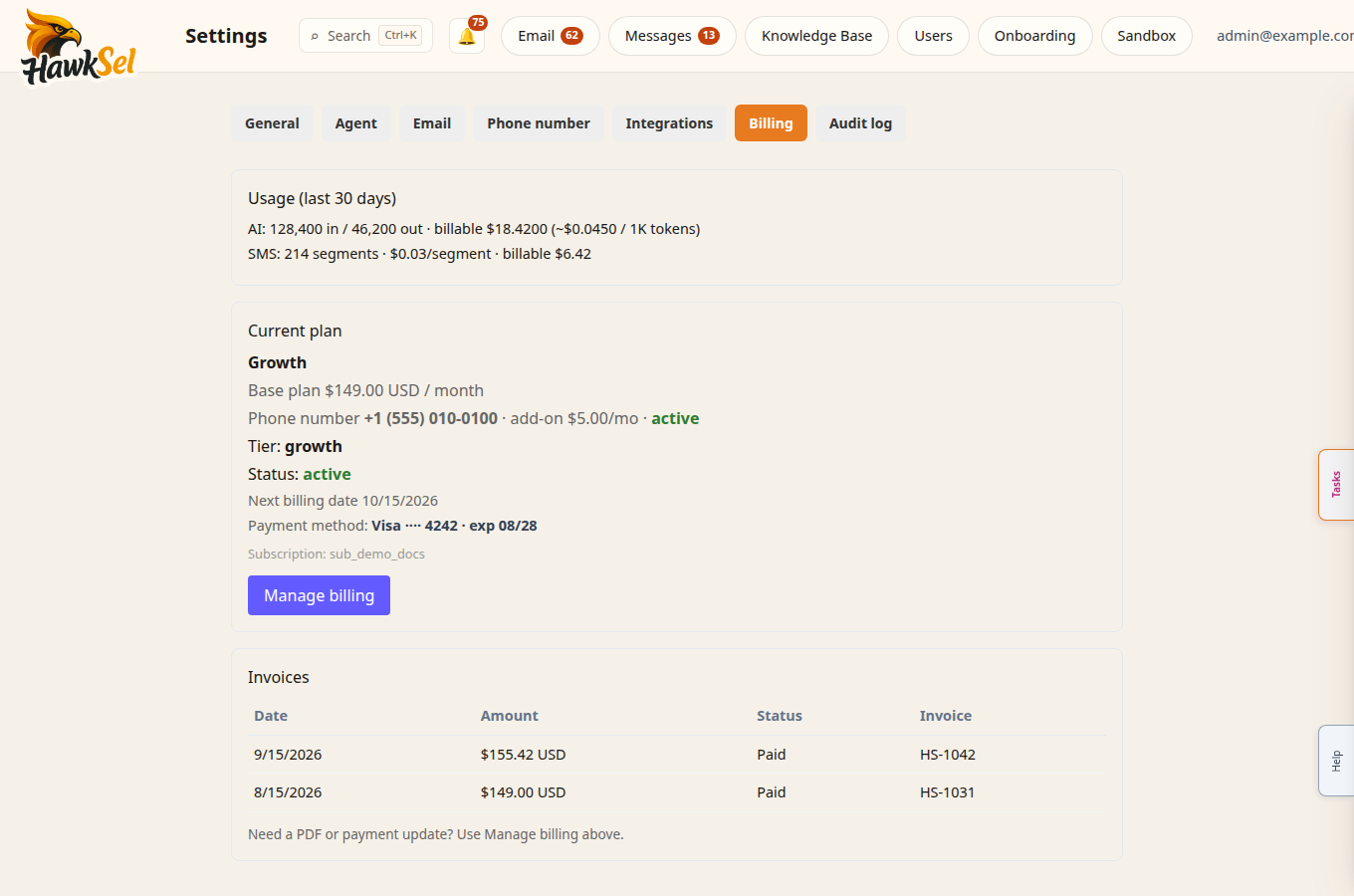The height and width of the screenshot is (896, 1354).
Task: Click the Base plan $149.00 USD line
Action: click(365, 390)
